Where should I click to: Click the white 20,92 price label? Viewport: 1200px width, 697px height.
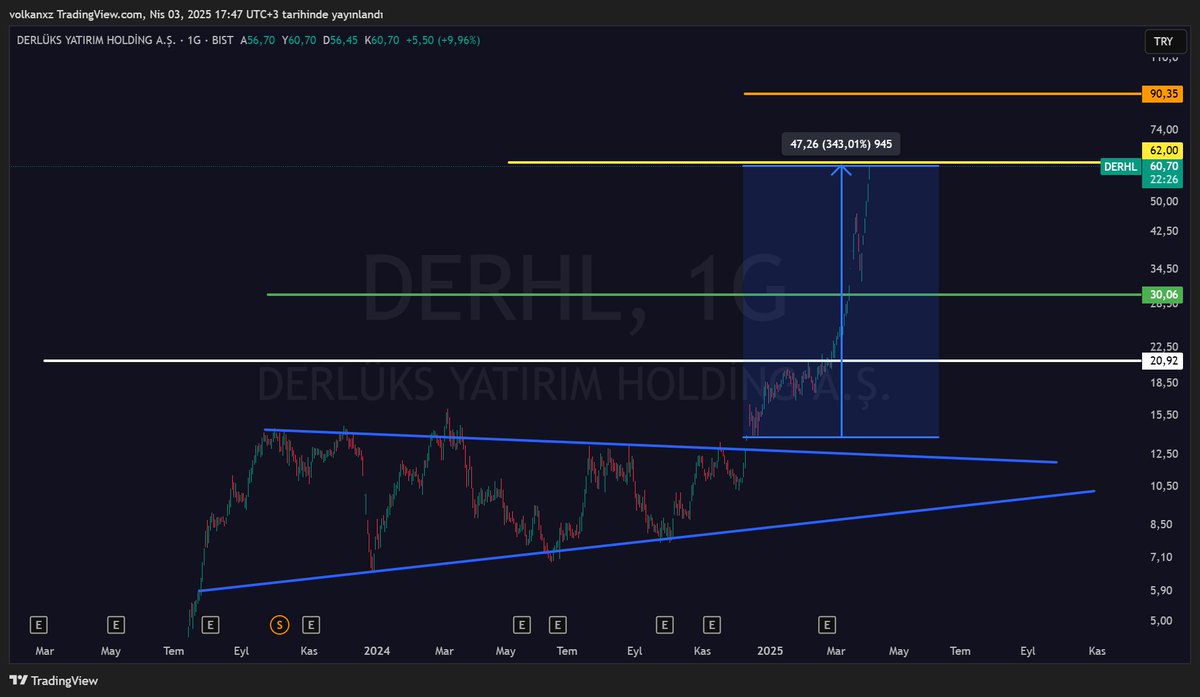tap(1162, 361)
